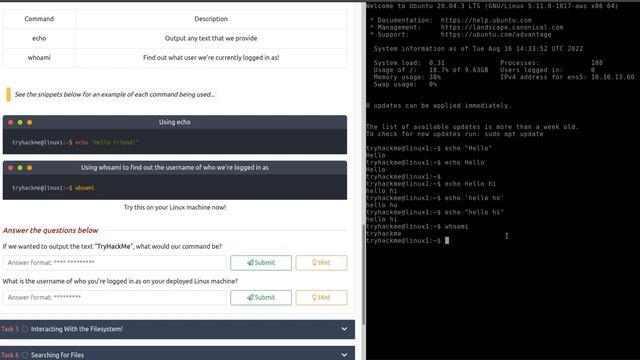This screenshot has width=640, height=360.
Task: Click the terminal prompt cursor line
Action: [407, 241]
